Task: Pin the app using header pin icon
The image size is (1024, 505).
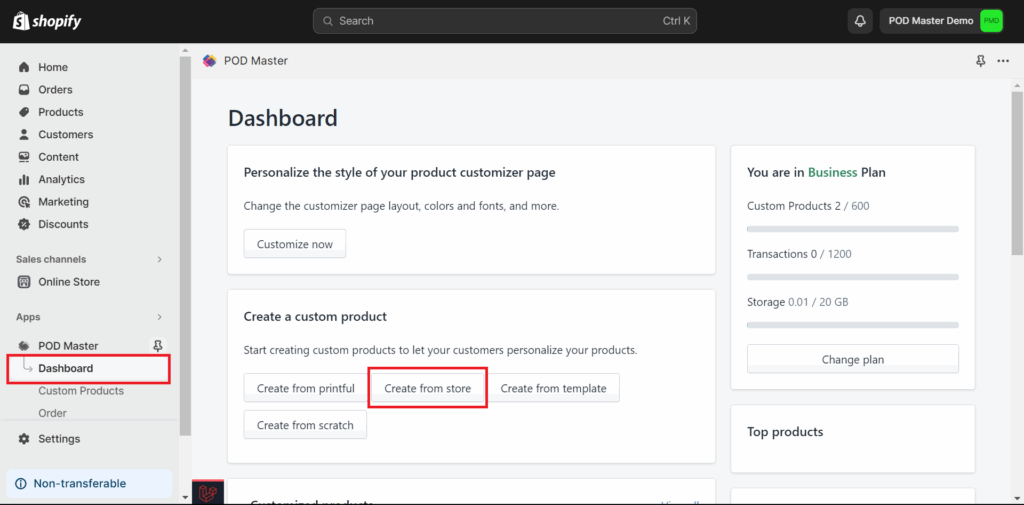Action: point(980,61)
